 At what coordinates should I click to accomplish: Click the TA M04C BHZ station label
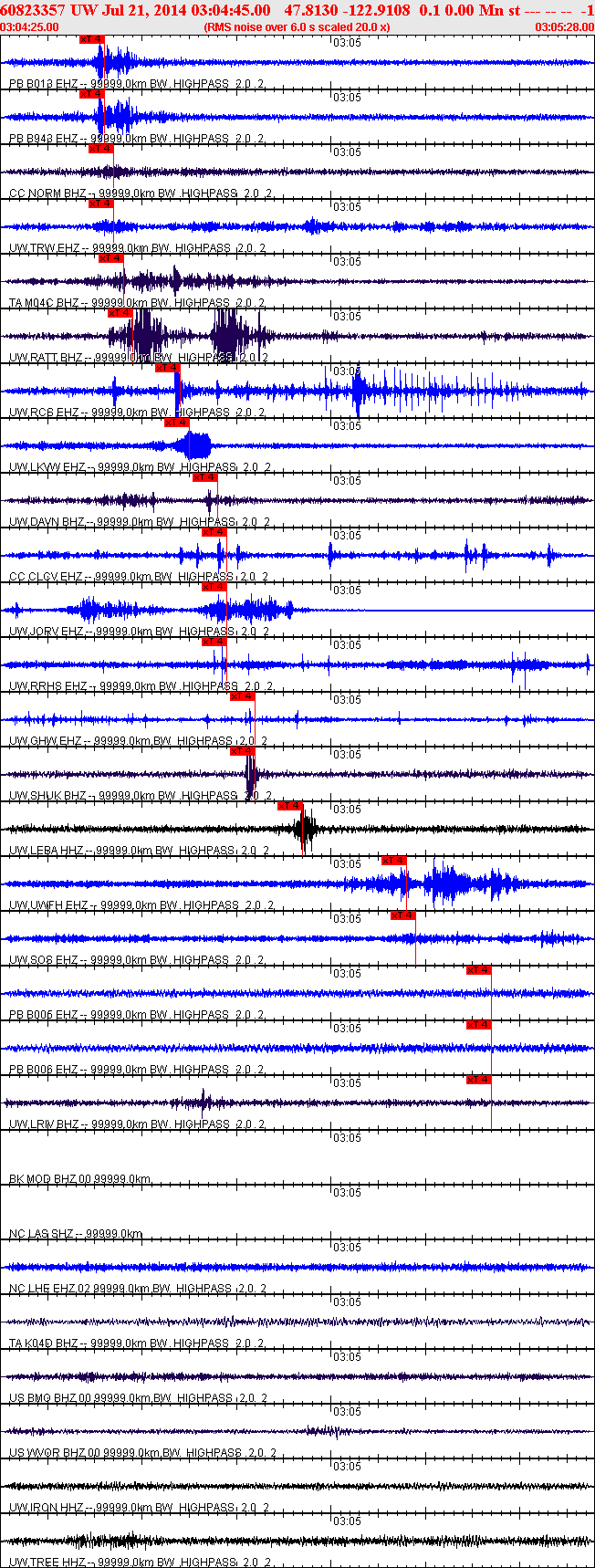[x=137, y=303]
